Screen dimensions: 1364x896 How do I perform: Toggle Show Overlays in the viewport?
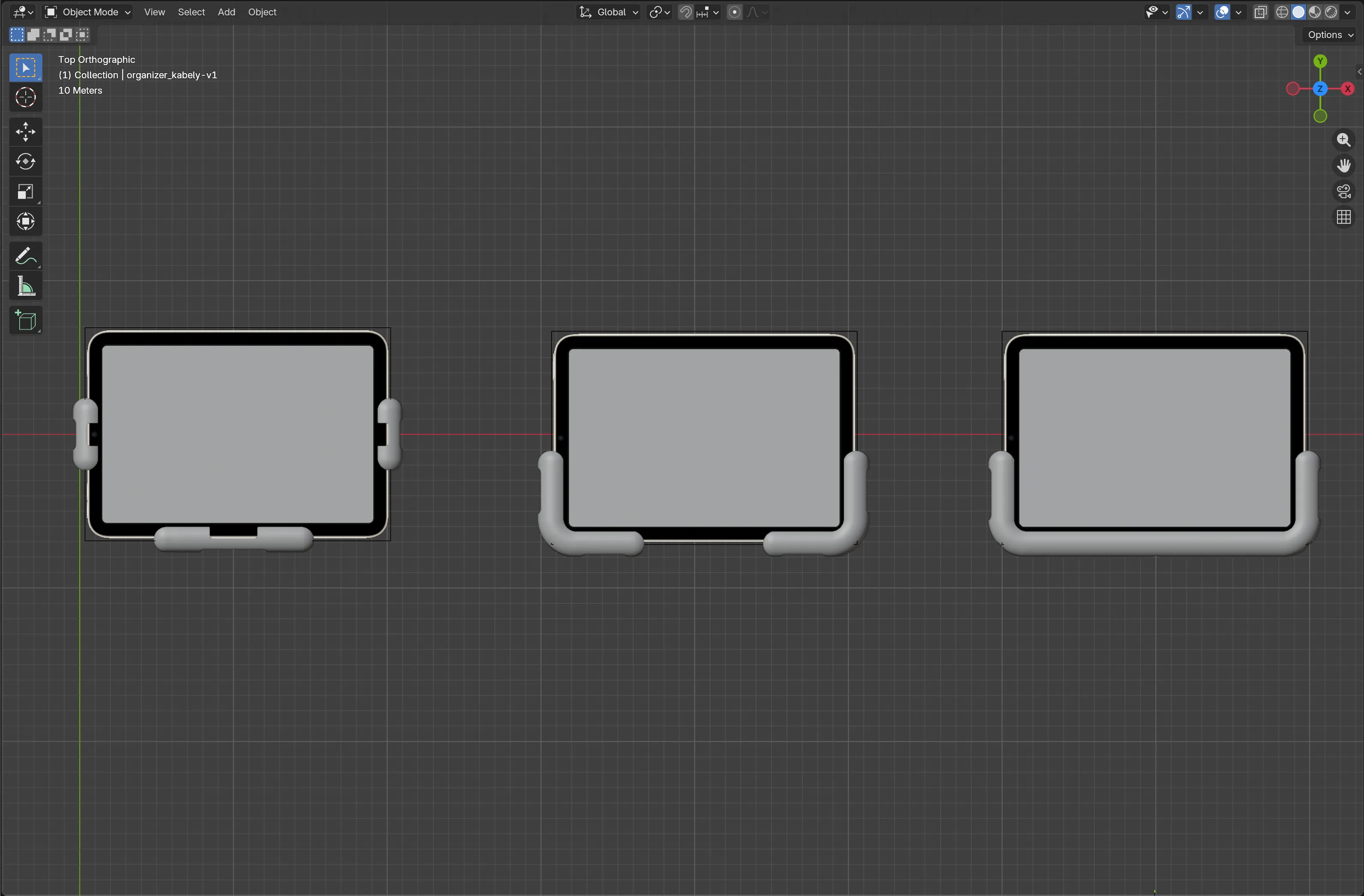pyautogui.click(x=1221, y=12)
